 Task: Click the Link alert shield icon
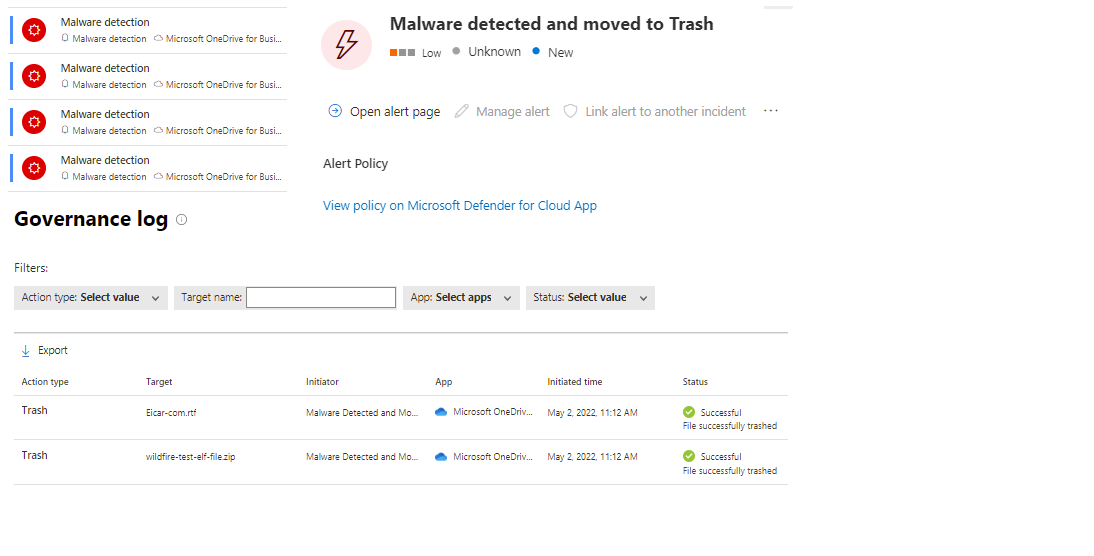click(x=570, y=111)
